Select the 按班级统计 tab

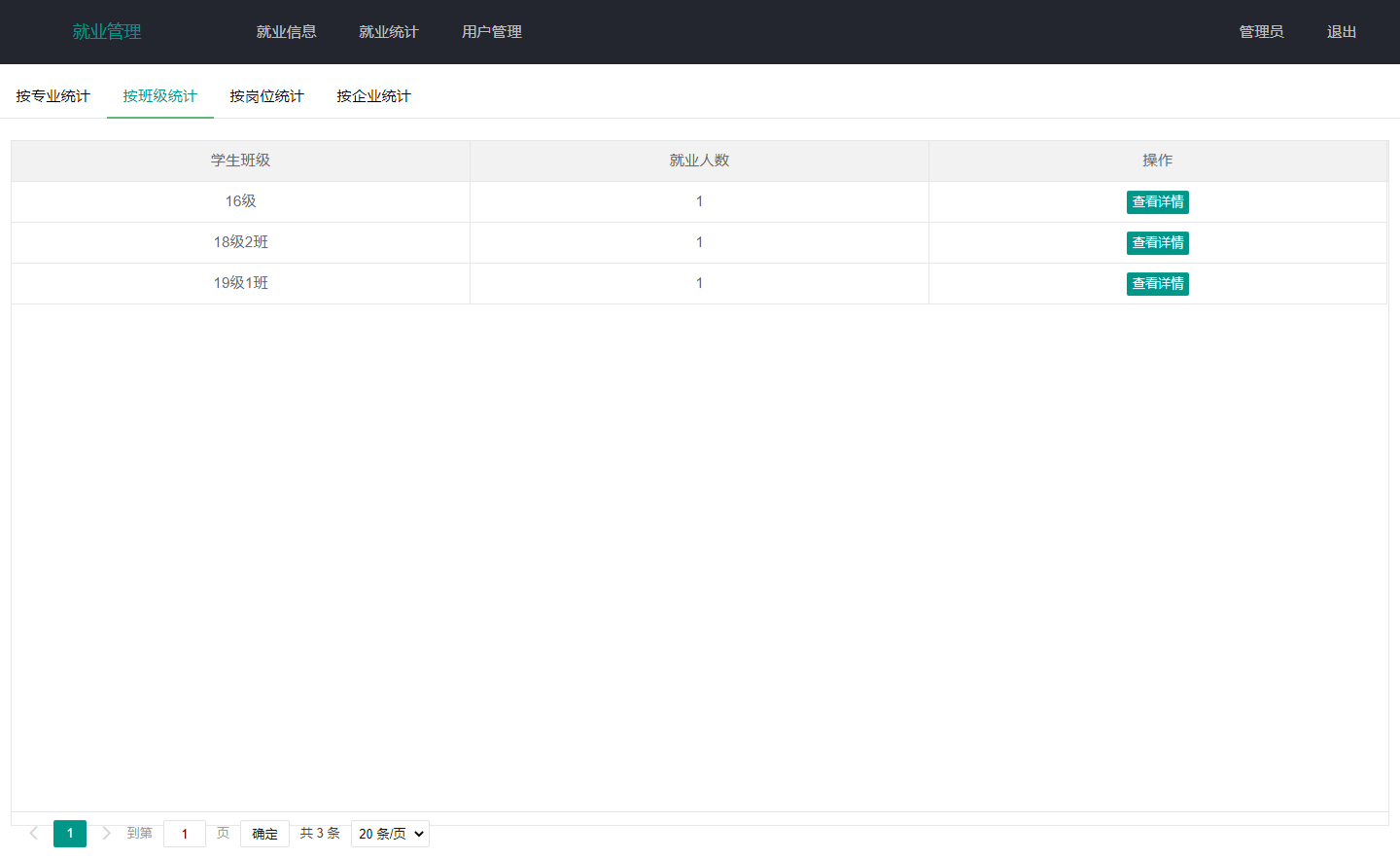pyautogui.click(x=159, y=96)
